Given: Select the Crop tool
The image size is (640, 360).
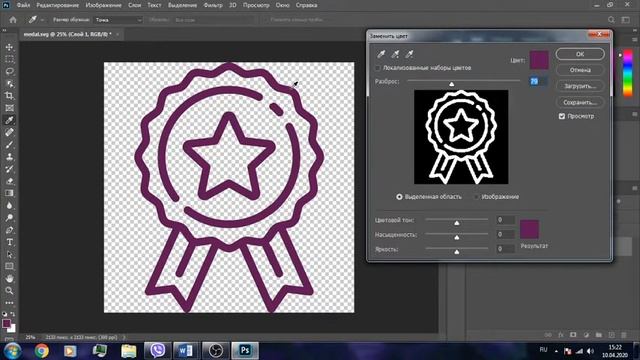Looking at the screenshot, I should 9,96.
